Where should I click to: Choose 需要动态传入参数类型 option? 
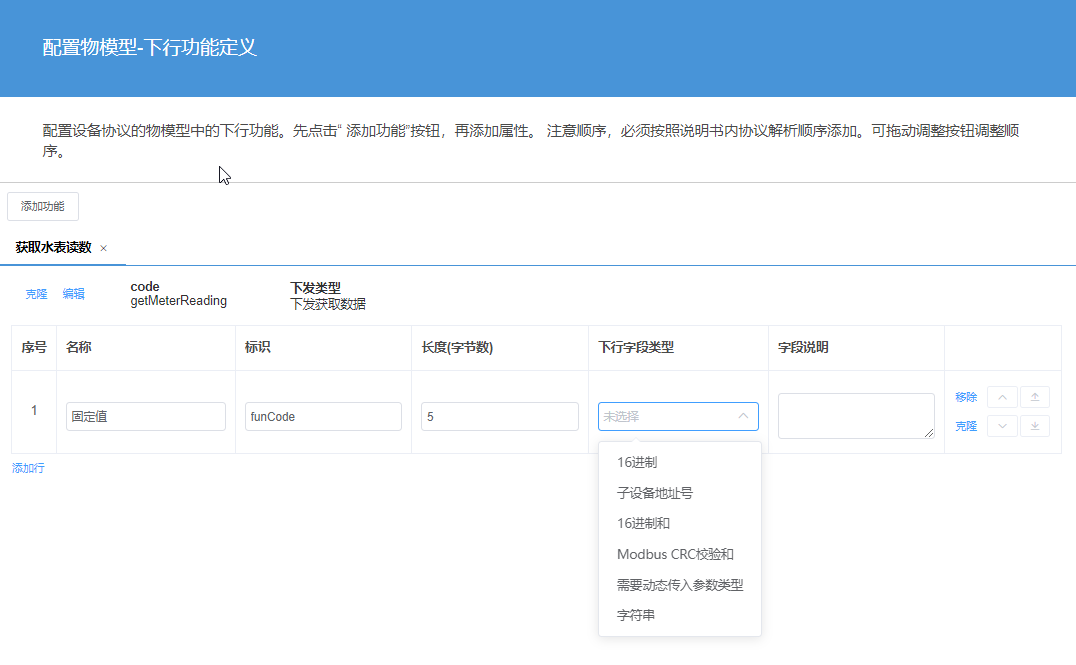pyautogui.click(x=680, y=585)
